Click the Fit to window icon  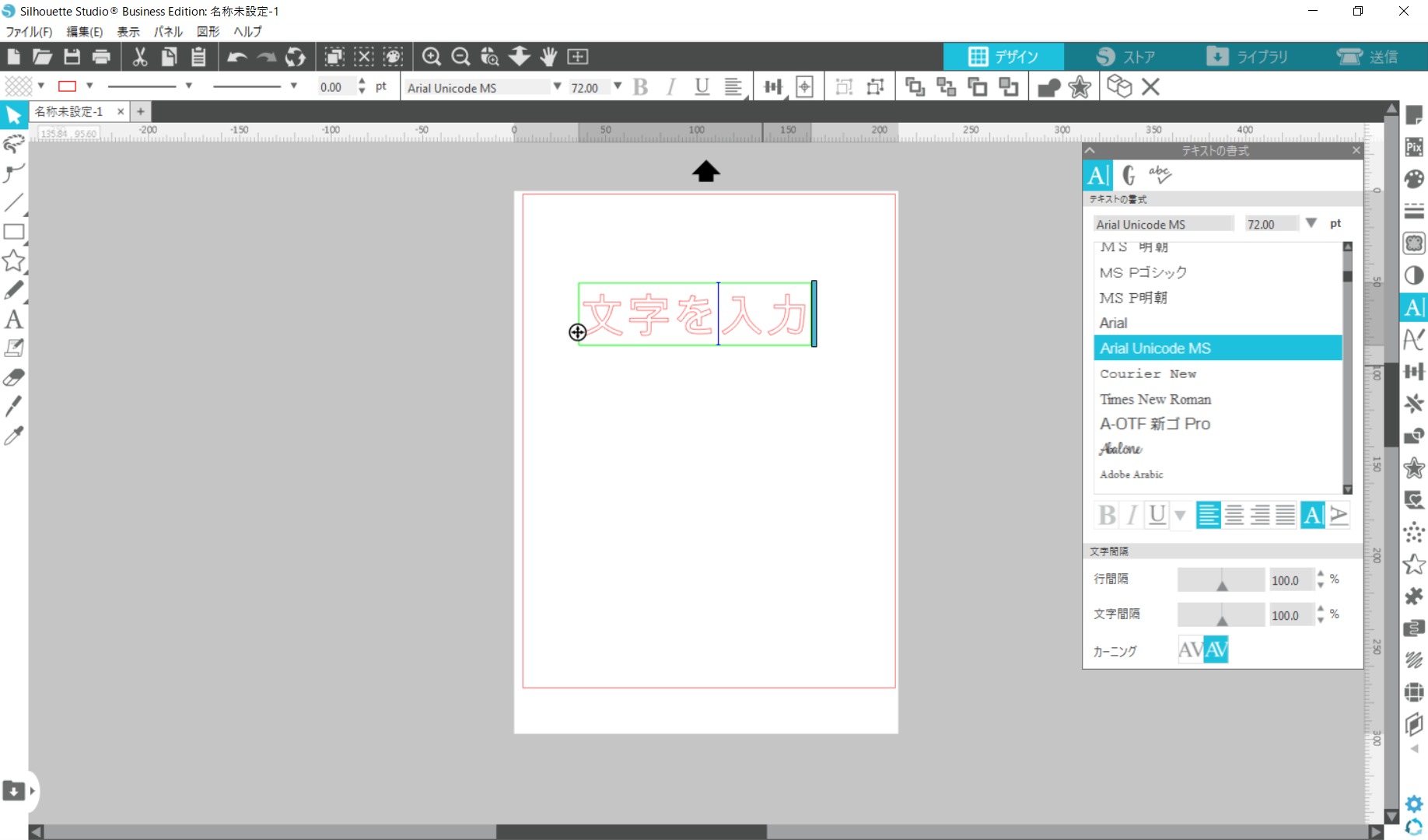[578, 57]
